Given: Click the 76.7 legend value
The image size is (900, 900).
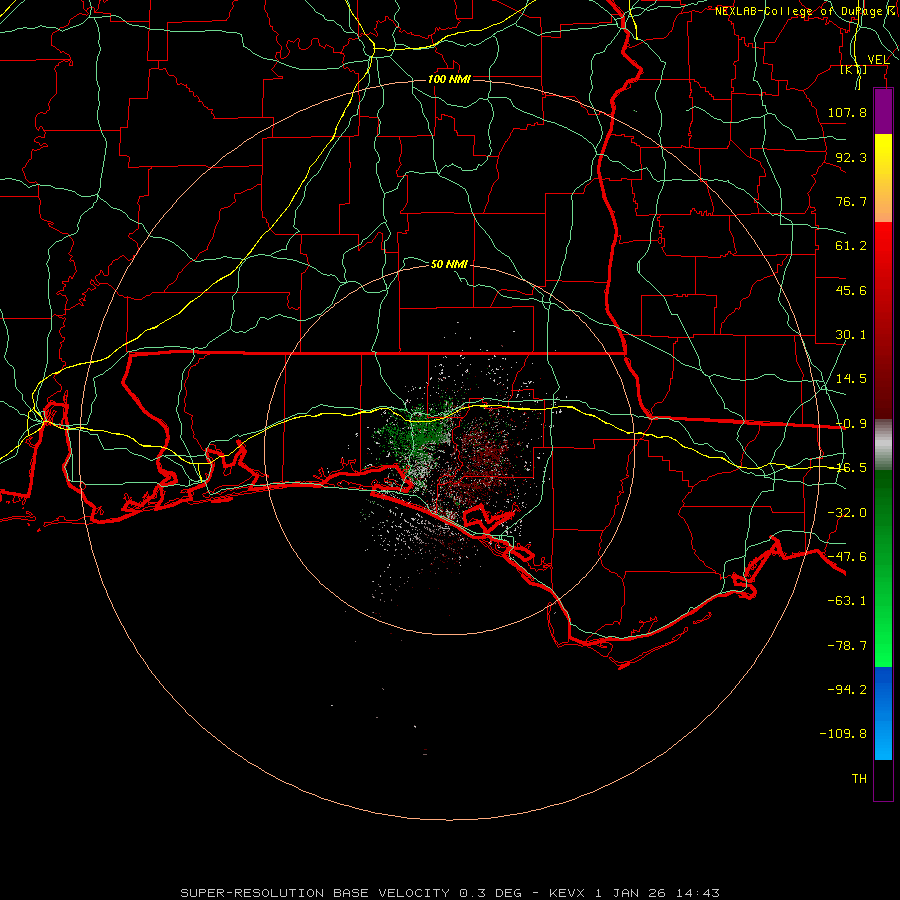Looking at the screenshot, I should 851,201.
